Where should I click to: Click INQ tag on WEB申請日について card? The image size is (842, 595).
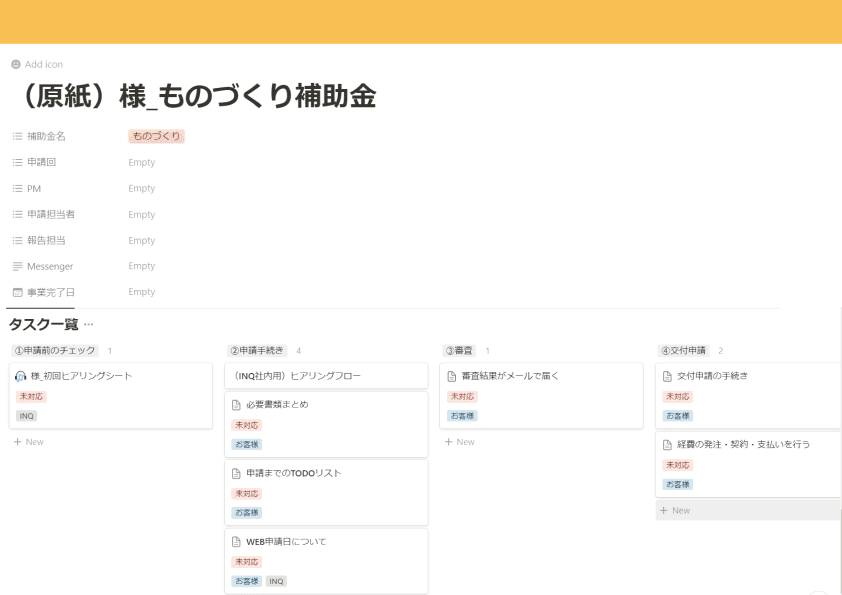click(x=276, y=582)
